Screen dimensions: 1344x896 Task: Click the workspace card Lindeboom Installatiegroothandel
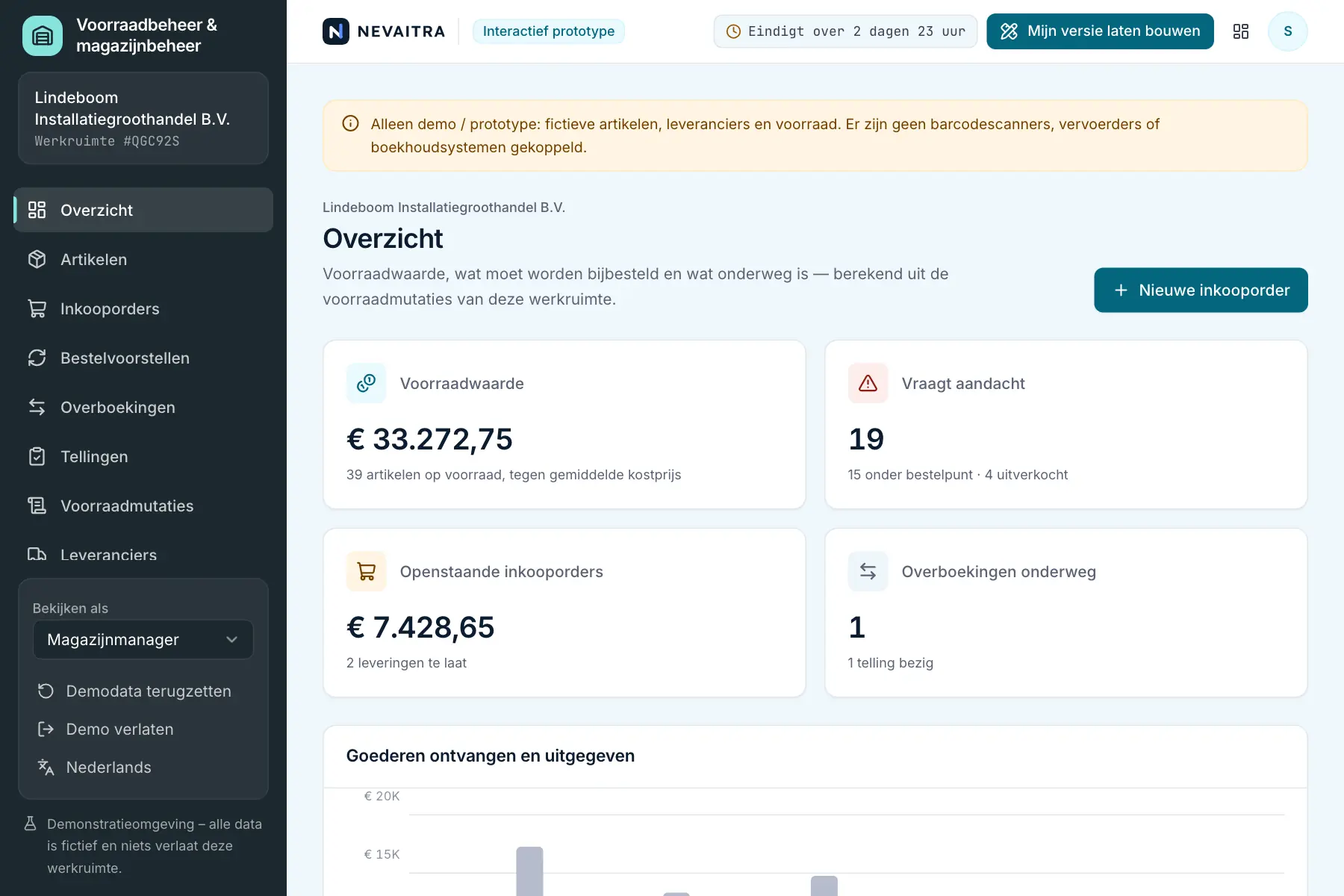tap(143, 118)
